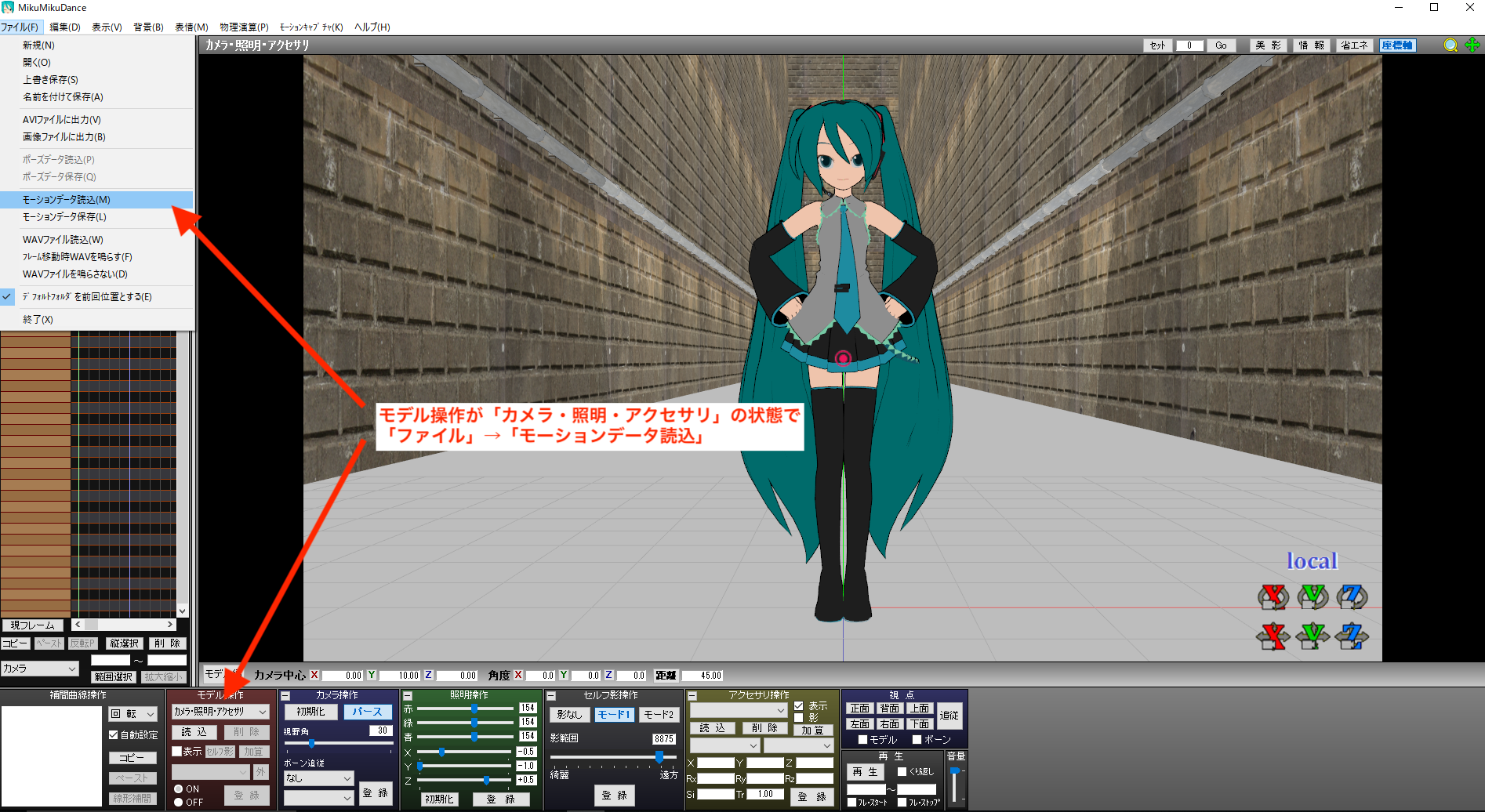
Task: Toggle the モデル checkbox under 視点
Action: click(x=863, y=740)
